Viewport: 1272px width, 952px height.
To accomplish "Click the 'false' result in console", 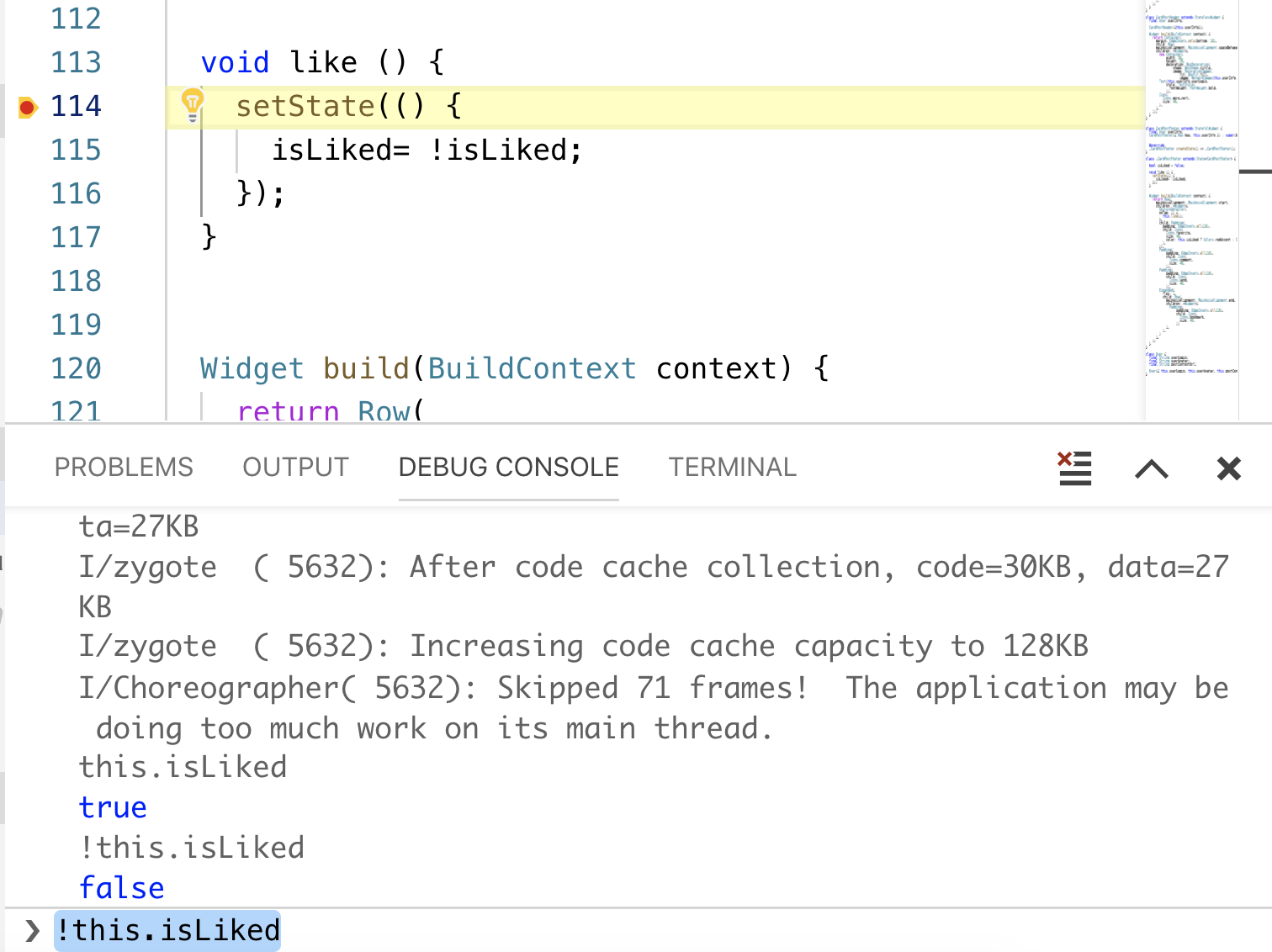I will pyautogui.click(x=122, y=888).
